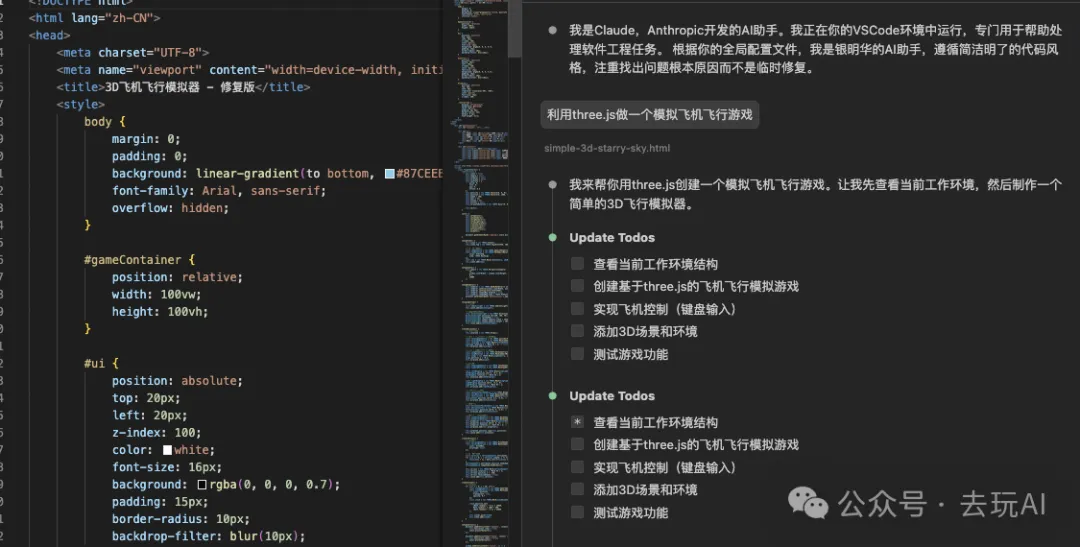This screenshot has width=1080, height=547.
Task: Click the reply text starting 我来帮你用three.js创建
Action: (x=816, y=194)
